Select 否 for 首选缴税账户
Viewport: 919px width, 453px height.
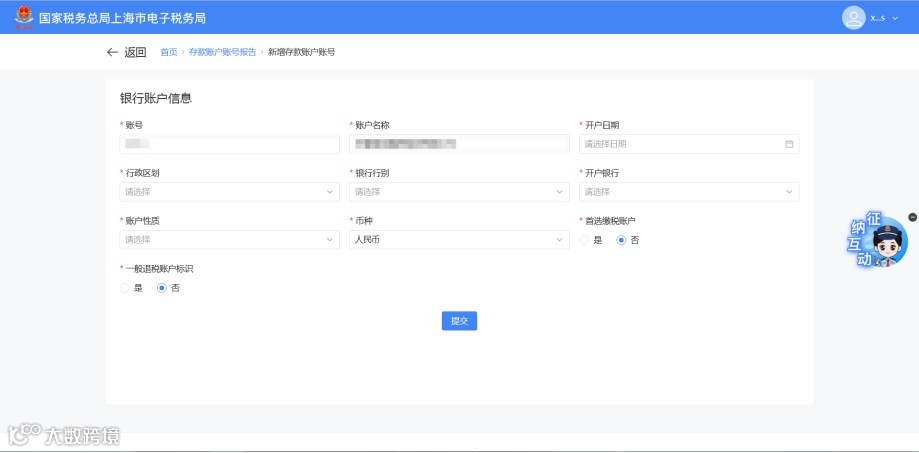click(x=621, y=240)
